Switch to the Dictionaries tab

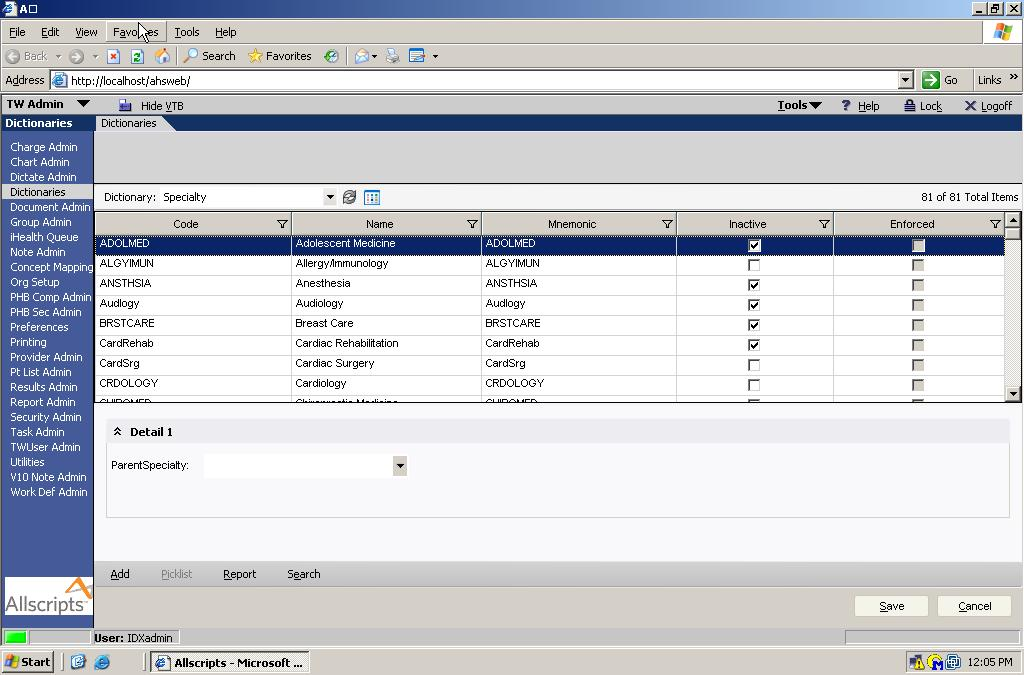(126, 123)
